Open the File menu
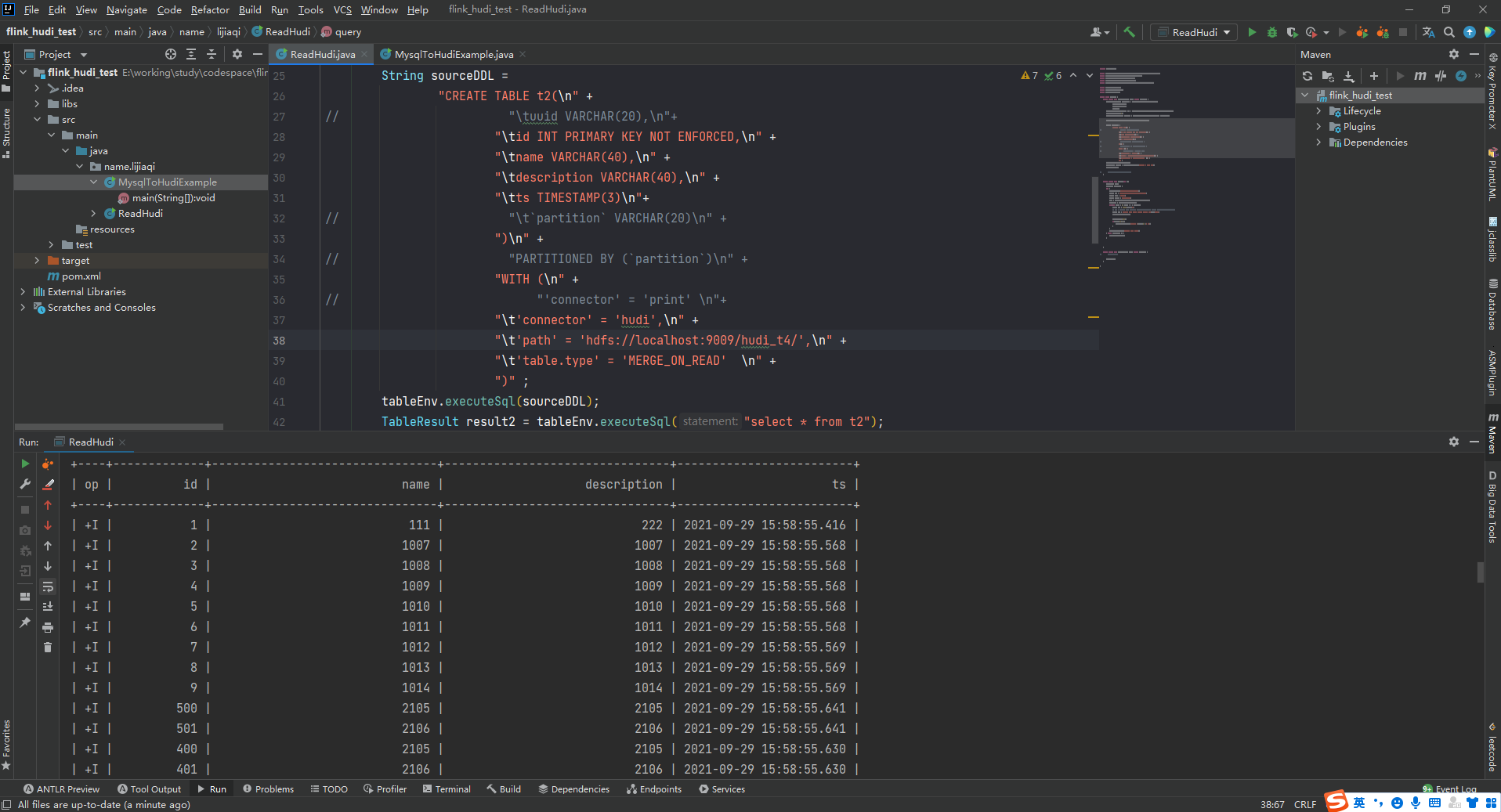The image size is (1501, 812). point(31,9)
